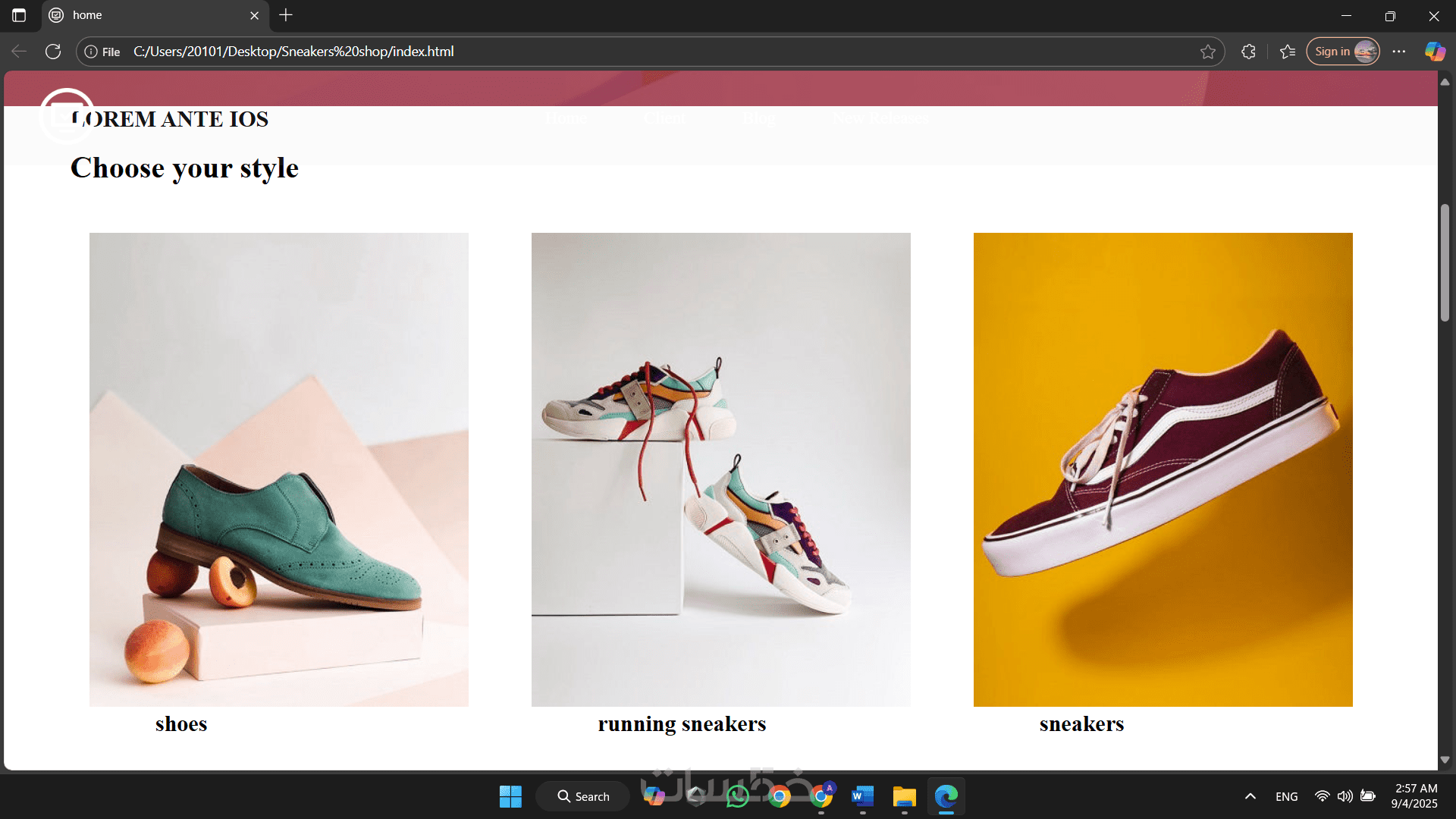1456x819 pixels.
Task: Click the green shoes product image
Action: point(278,469)
